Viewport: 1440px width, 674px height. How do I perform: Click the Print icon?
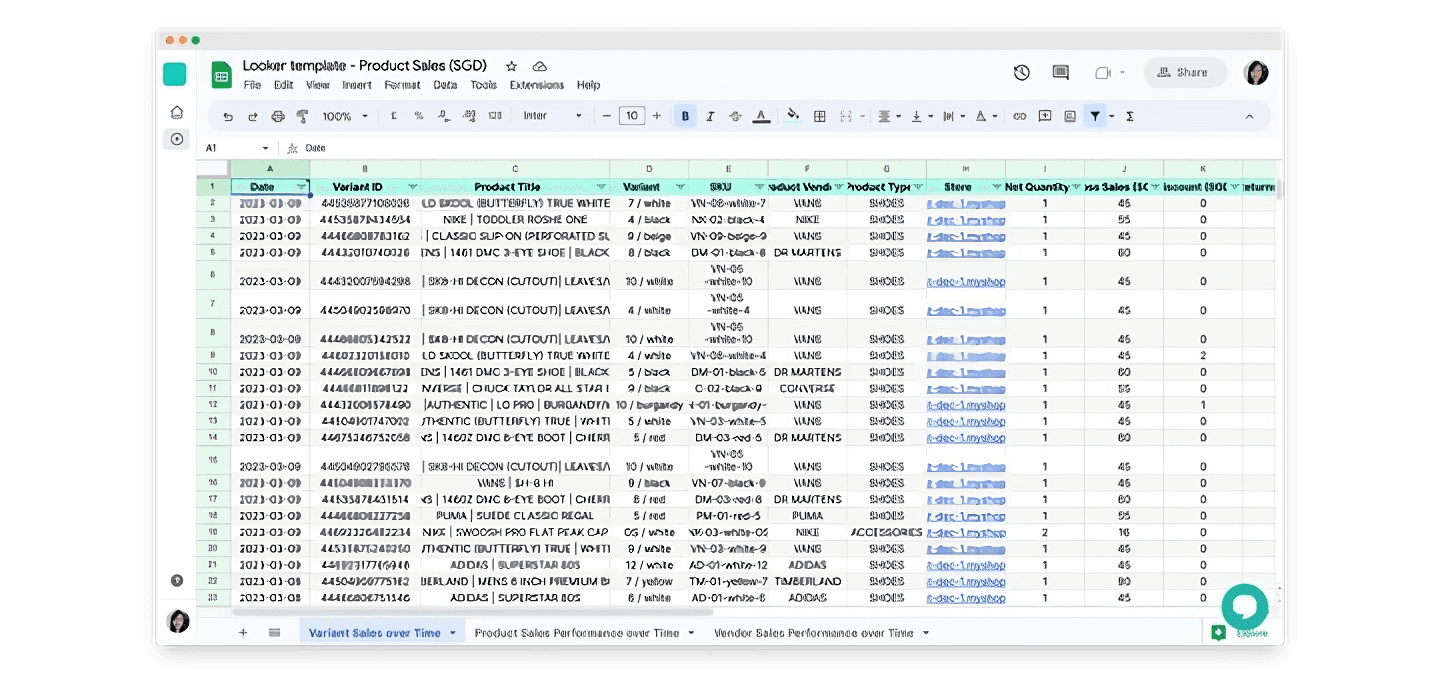click(x=278, y=116)
